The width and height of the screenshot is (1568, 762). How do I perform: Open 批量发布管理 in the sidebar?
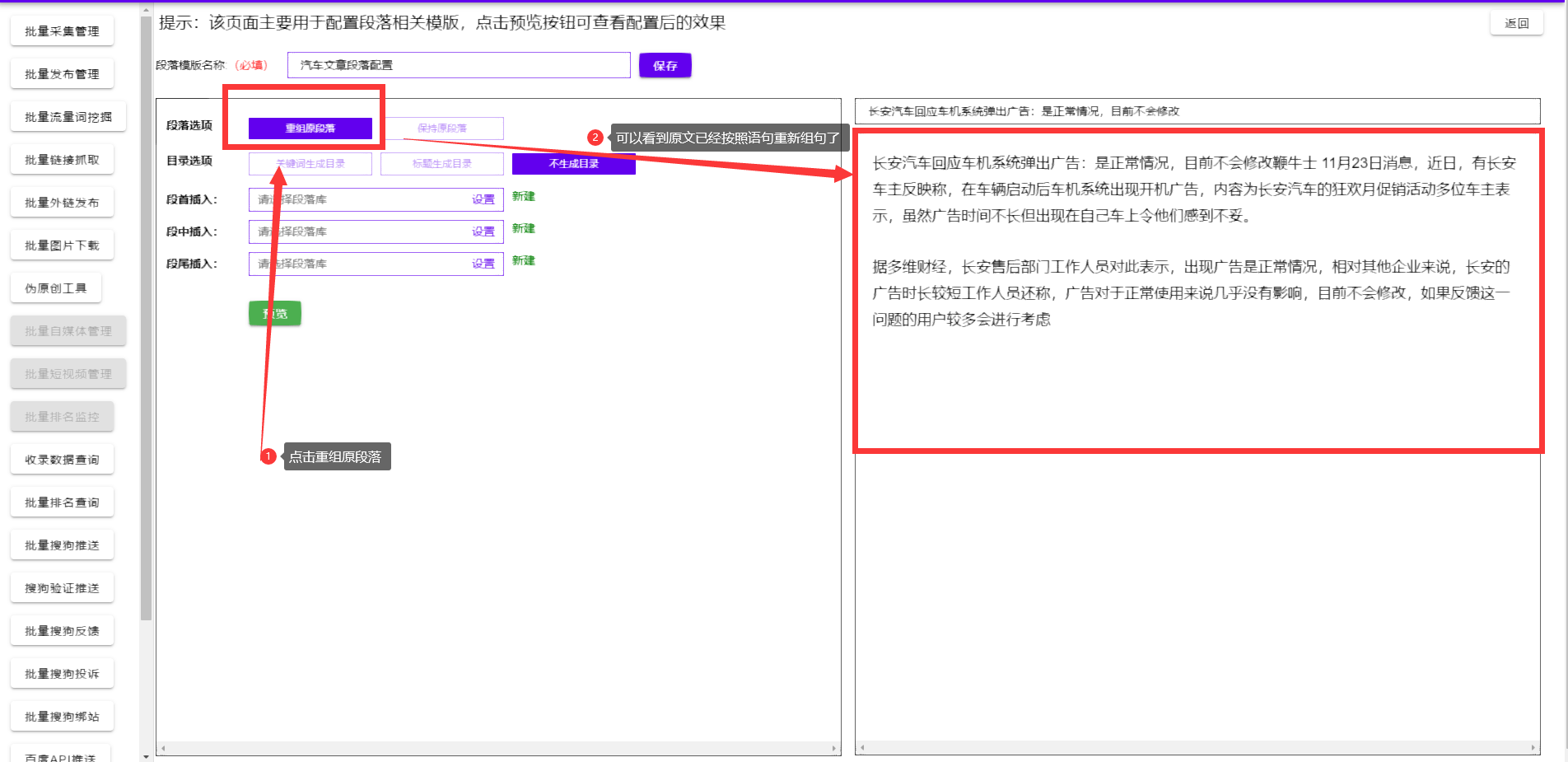pos(62,74)
